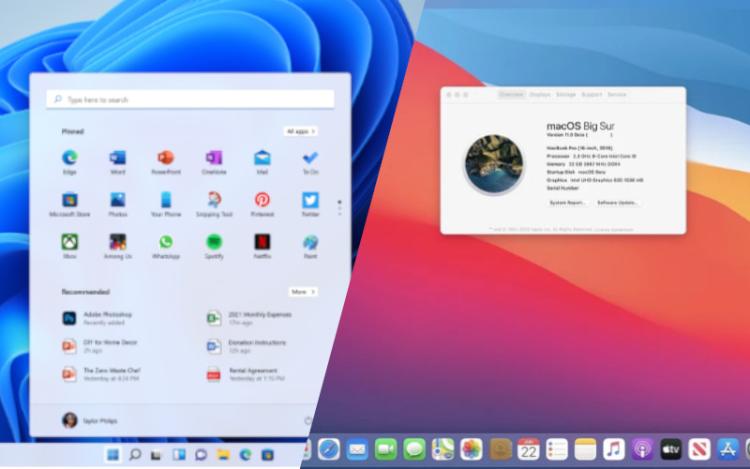Viewport: 750px width, 469px height.
Task: Switch to the Displays tab
Action: (540, 95)
